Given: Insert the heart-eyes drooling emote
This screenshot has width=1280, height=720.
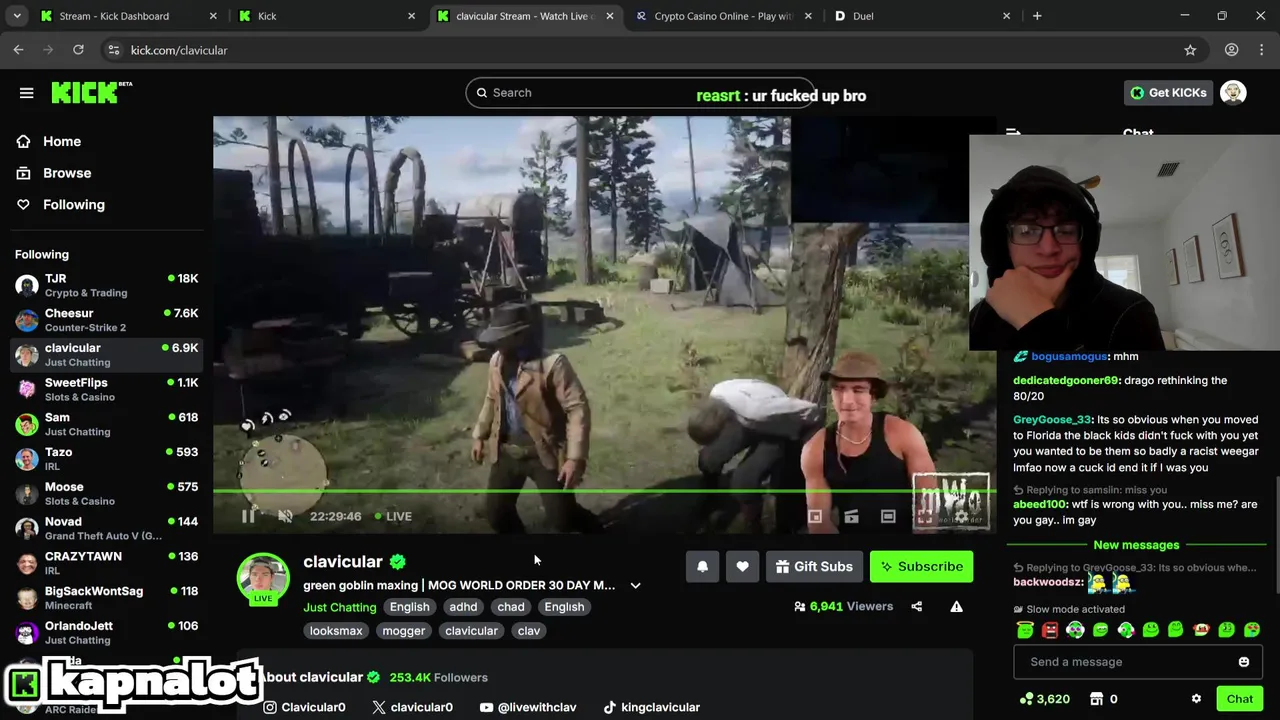Looking at the screenshot, I should coord(1252,630).
